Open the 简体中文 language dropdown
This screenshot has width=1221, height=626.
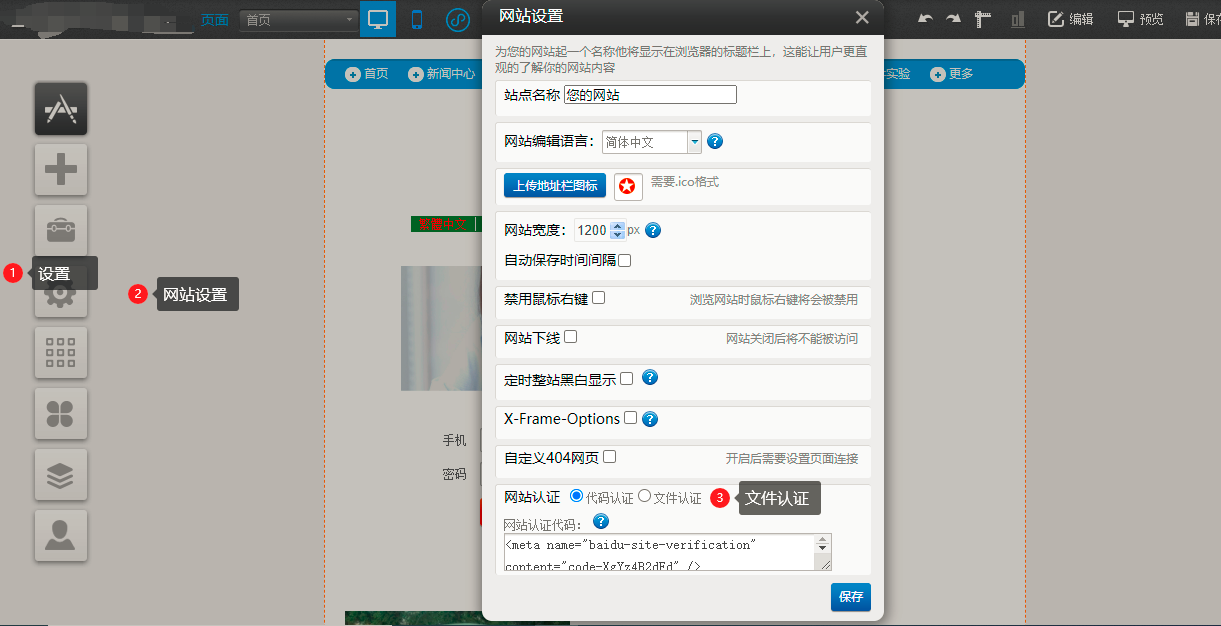click(694, 142)
